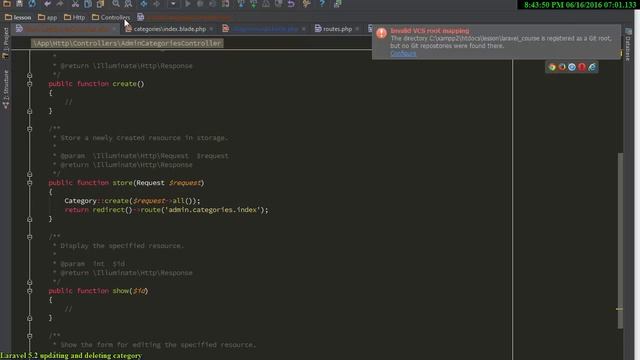Select the app breadcrumb folder

(x=47, y=18)
